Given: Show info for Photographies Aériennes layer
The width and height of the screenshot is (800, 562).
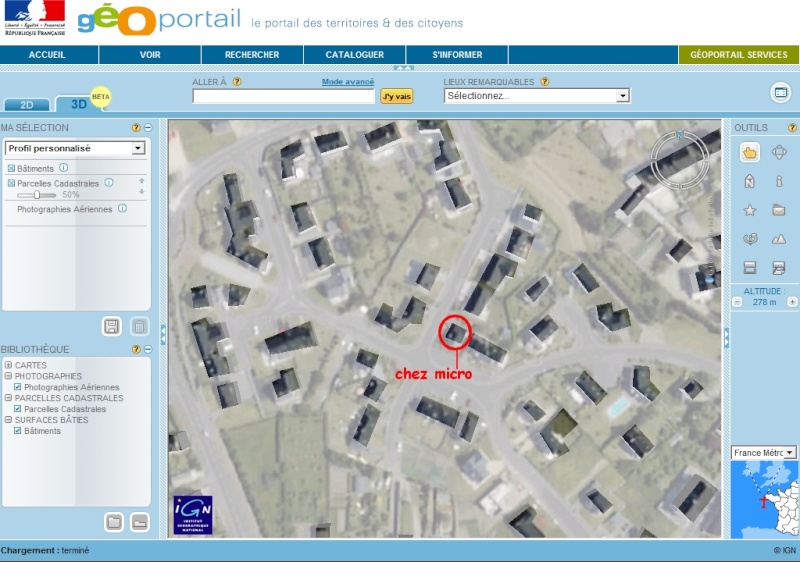Looking at the screenshot, I should tap(122, 208).
